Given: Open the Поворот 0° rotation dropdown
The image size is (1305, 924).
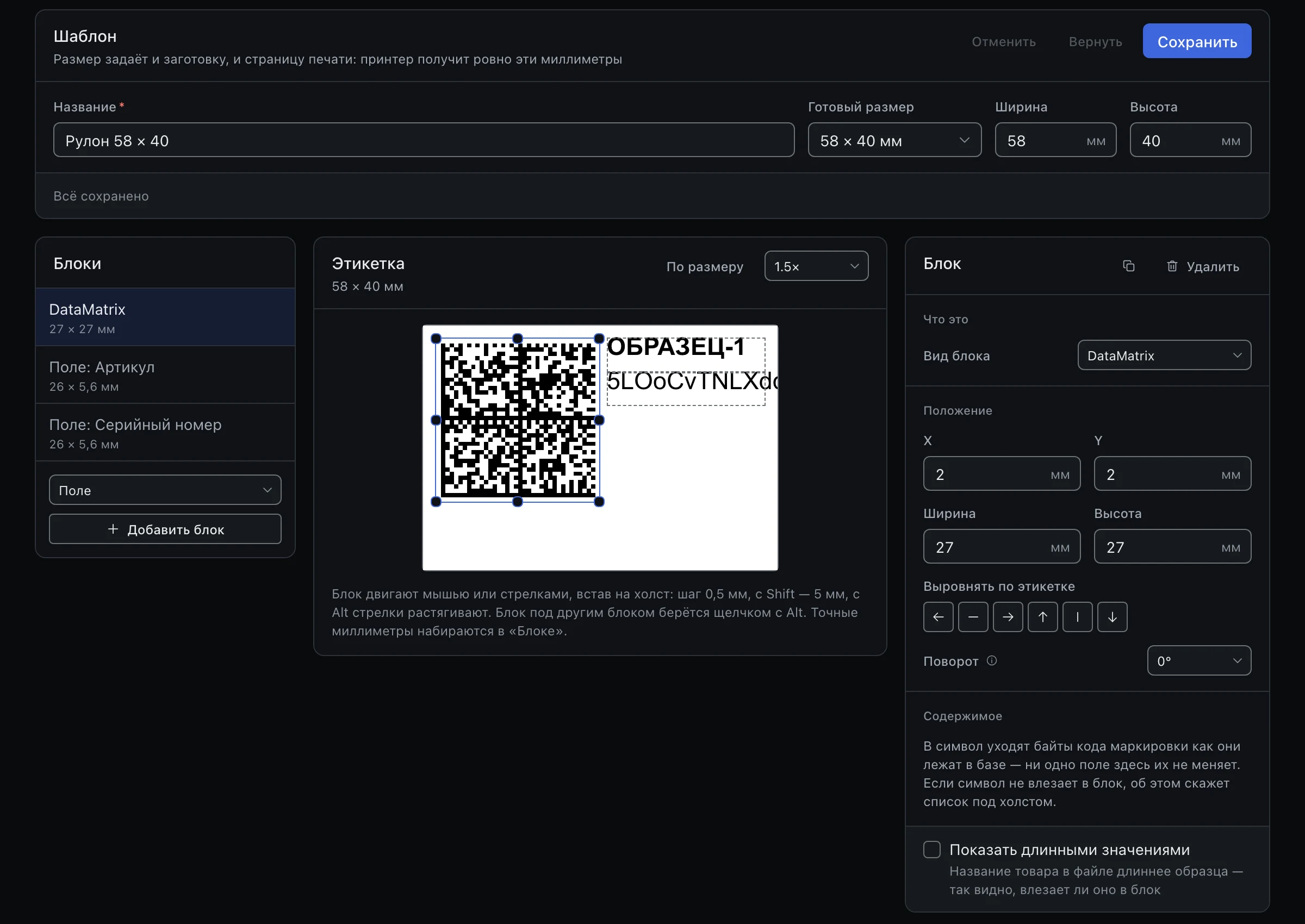Looking at the screenshot, I should (x=1198, y=660).
